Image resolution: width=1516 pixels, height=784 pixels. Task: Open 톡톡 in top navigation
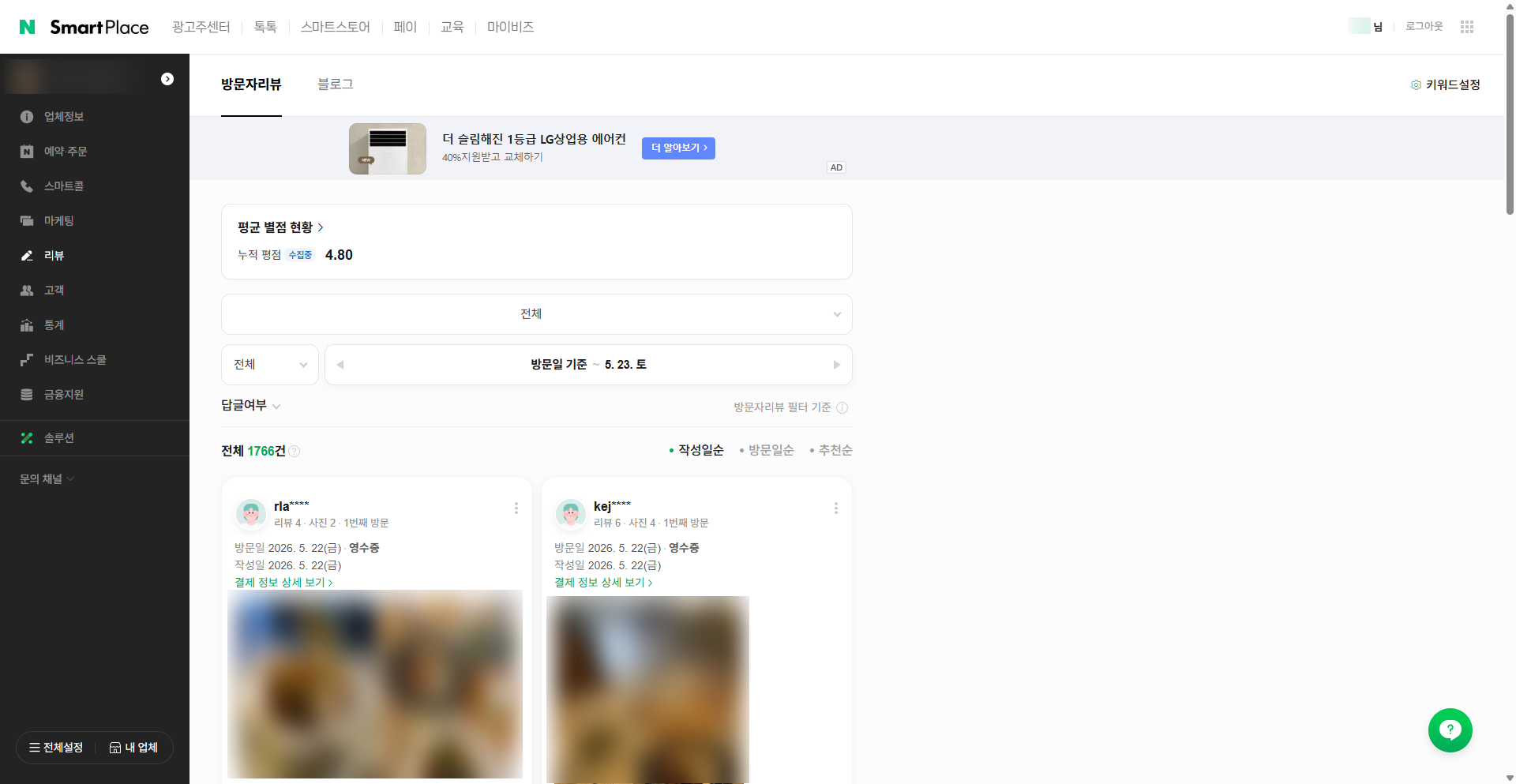265,27
